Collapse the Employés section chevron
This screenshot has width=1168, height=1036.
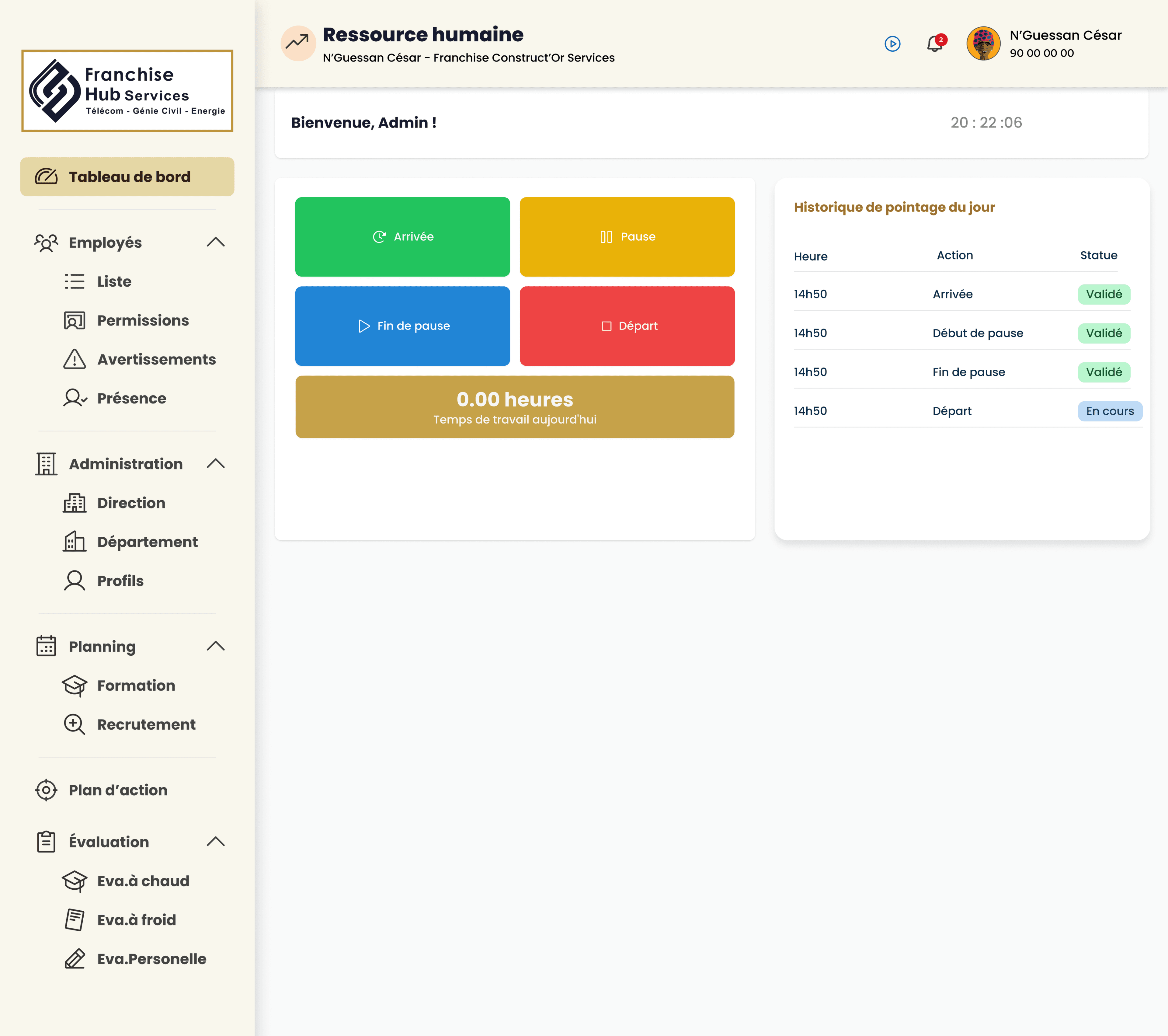215,242
